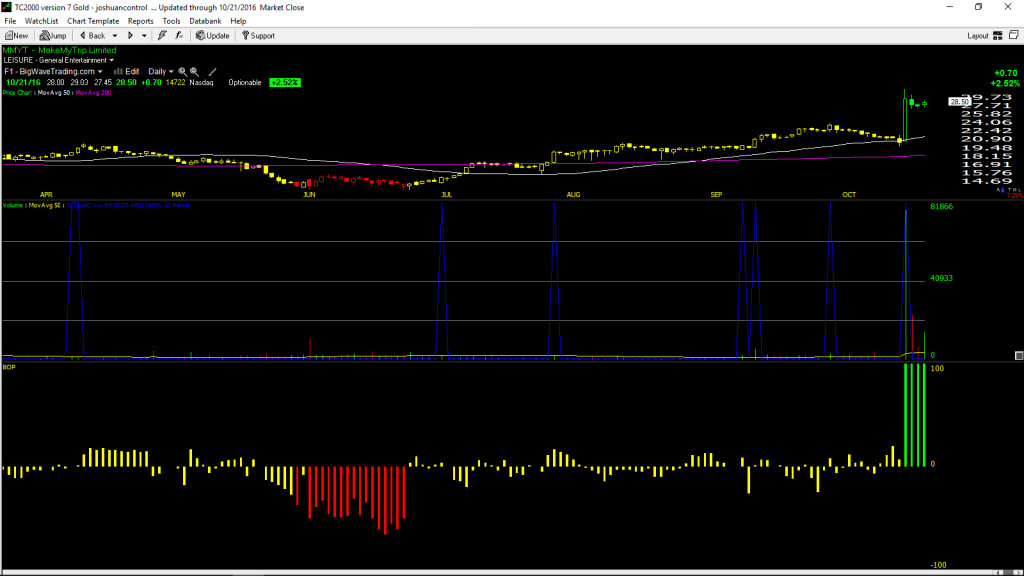The height and width of the screenshot is (576, 1024).
Task: Open the Tools menu
Action: tap(171, 22)
